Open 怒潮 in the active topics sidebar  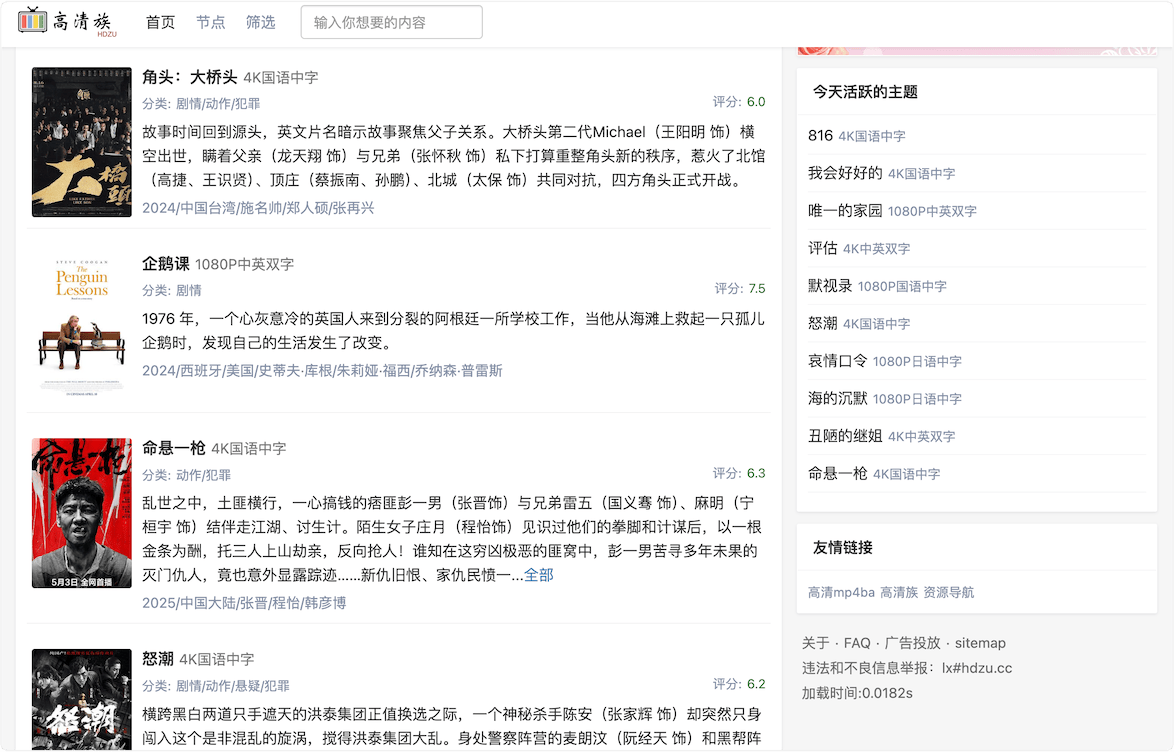823,323
